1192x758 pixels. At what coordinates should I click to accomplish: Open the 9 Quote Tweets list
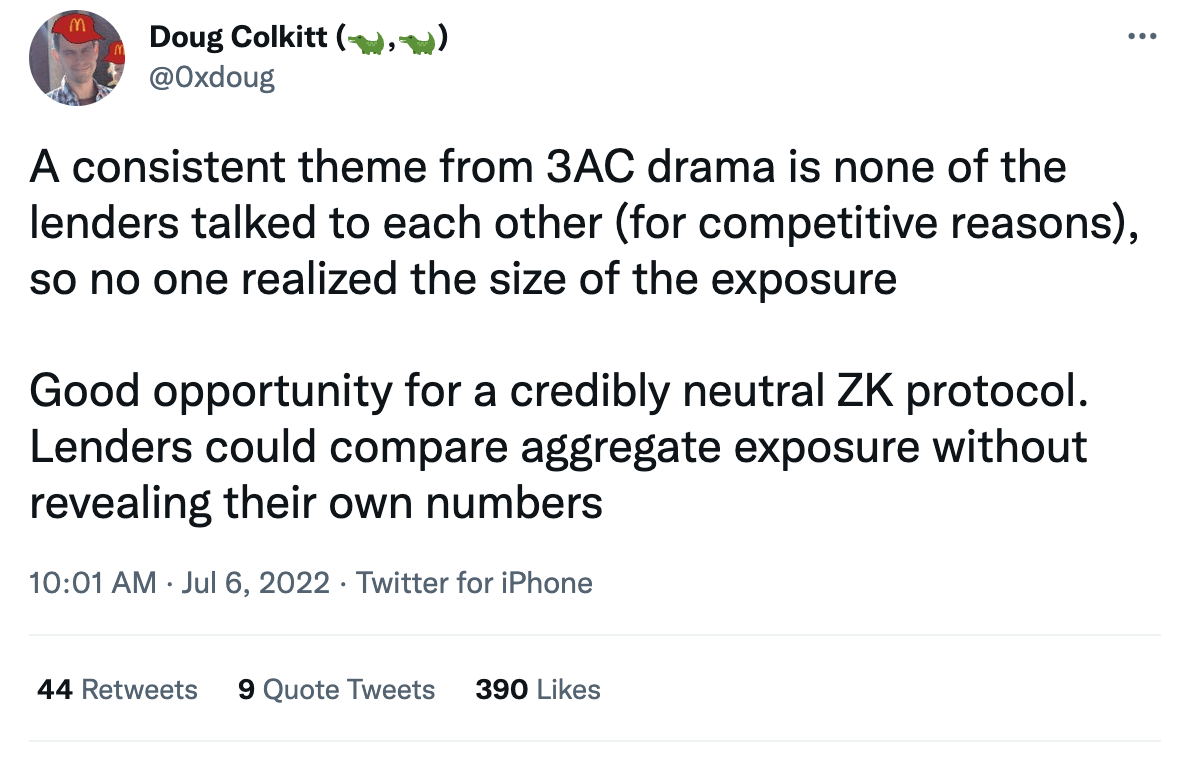pos(337,690)
